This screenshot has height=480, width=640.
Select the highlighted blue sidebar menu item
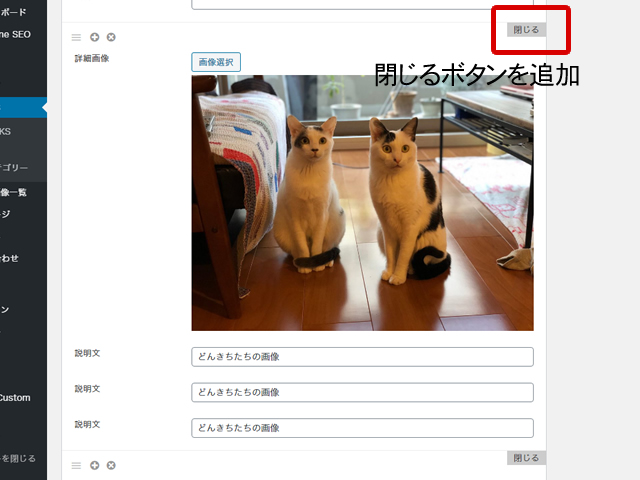click(22, 108)
